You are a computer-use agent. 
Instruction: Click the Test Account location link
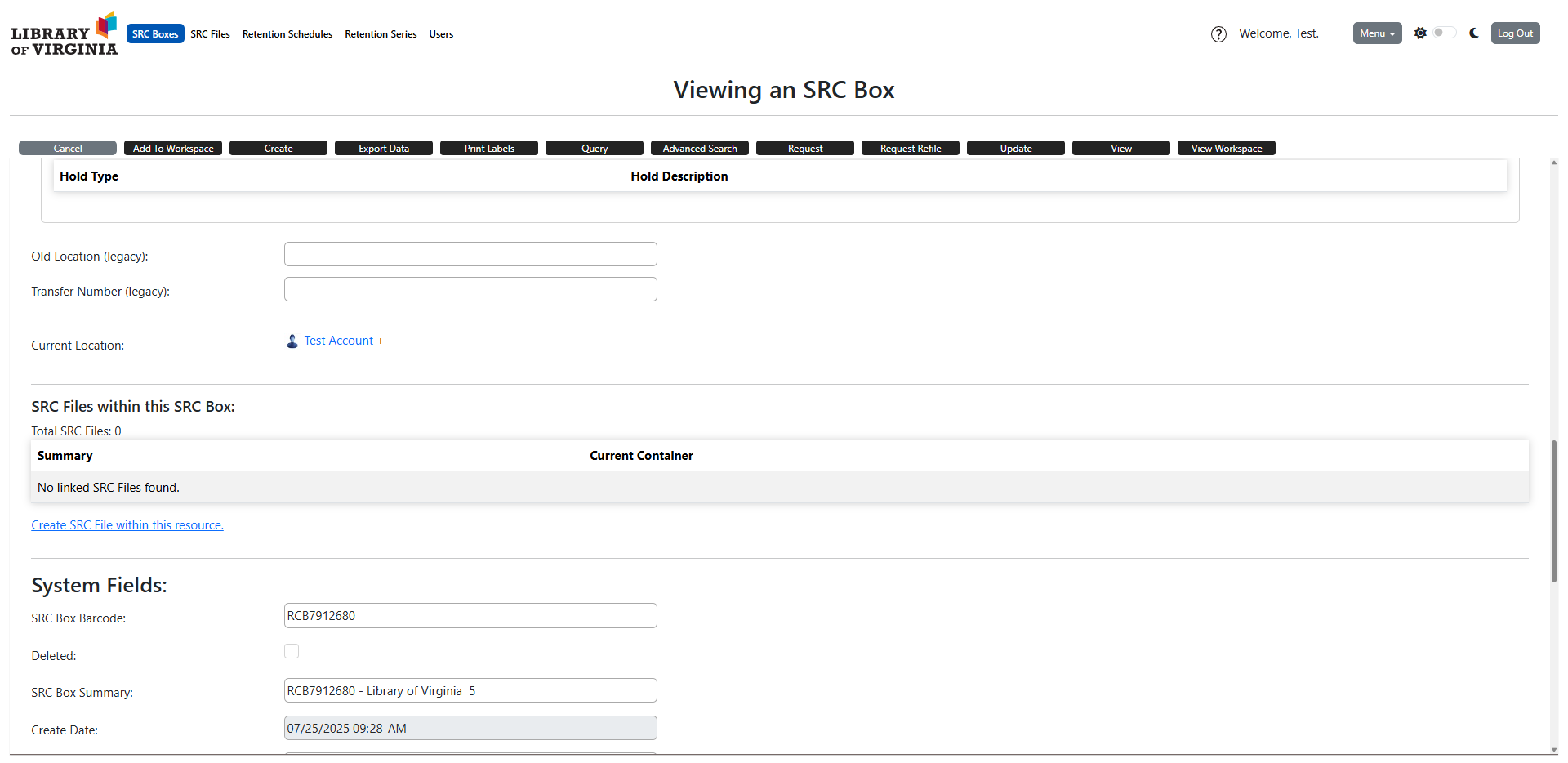pos(338,341)
